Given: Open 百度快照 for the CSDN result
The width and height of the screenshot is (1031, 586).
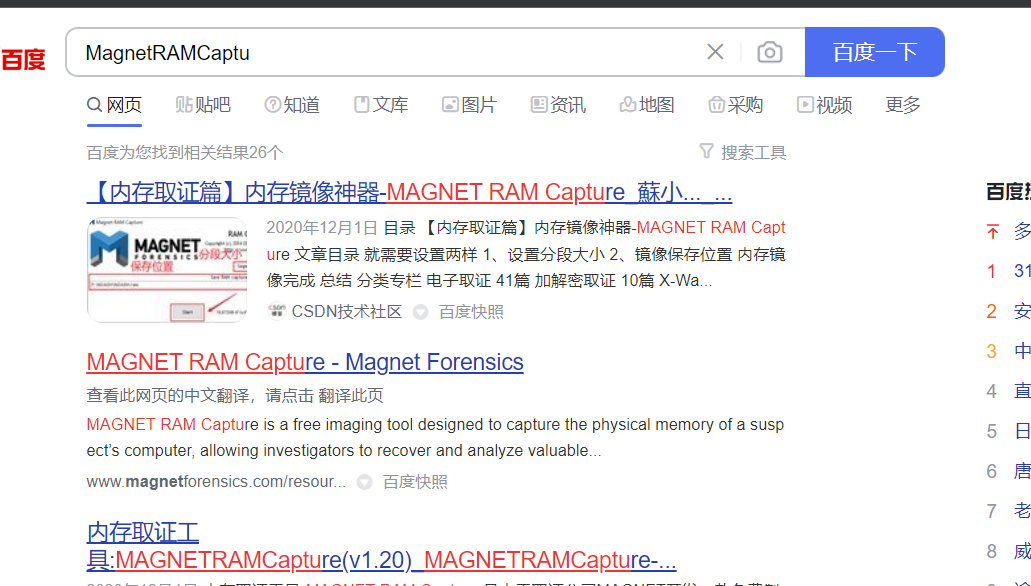Looking at the screenshot, I should (471, 312).
